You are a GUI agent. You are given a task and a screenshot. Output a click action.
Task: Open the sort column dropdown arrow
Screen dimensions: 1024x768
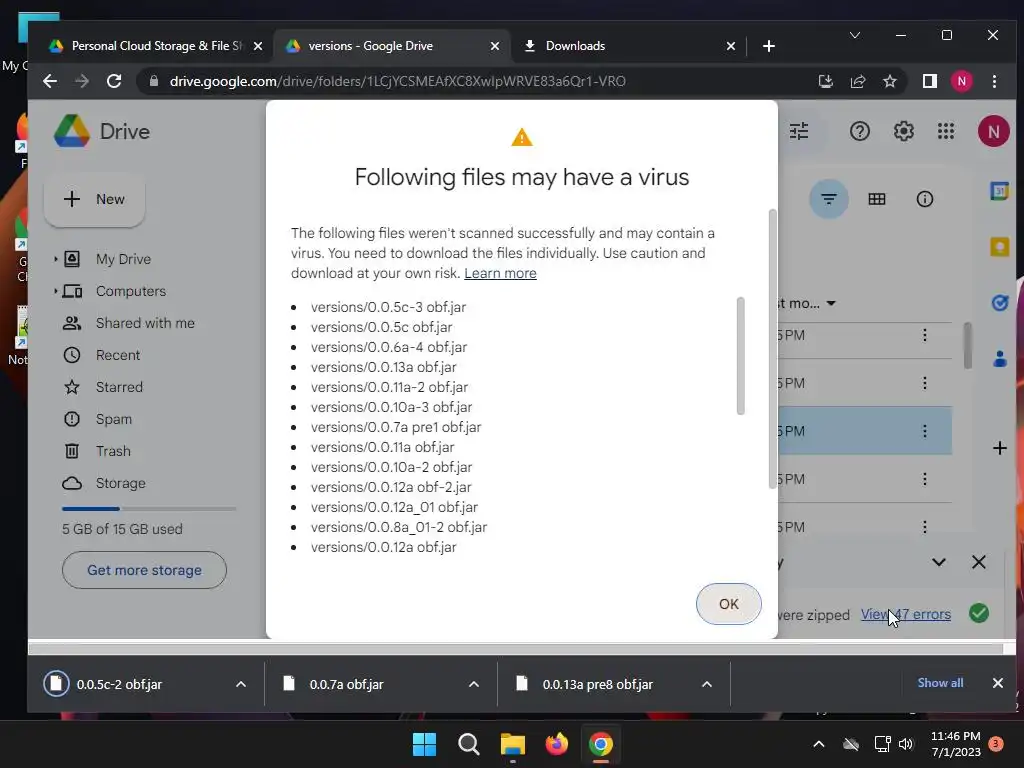831,303
